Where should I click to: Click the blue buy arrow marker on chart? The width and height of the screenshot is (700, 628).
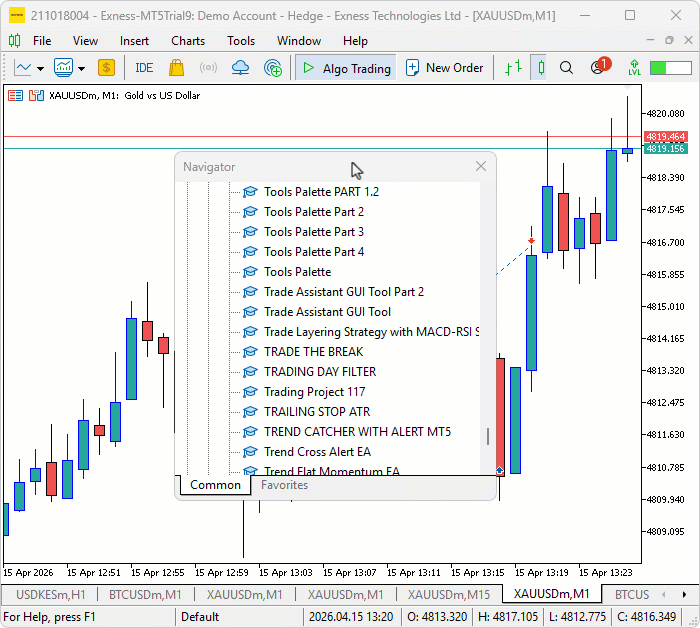tap(500, 470)
